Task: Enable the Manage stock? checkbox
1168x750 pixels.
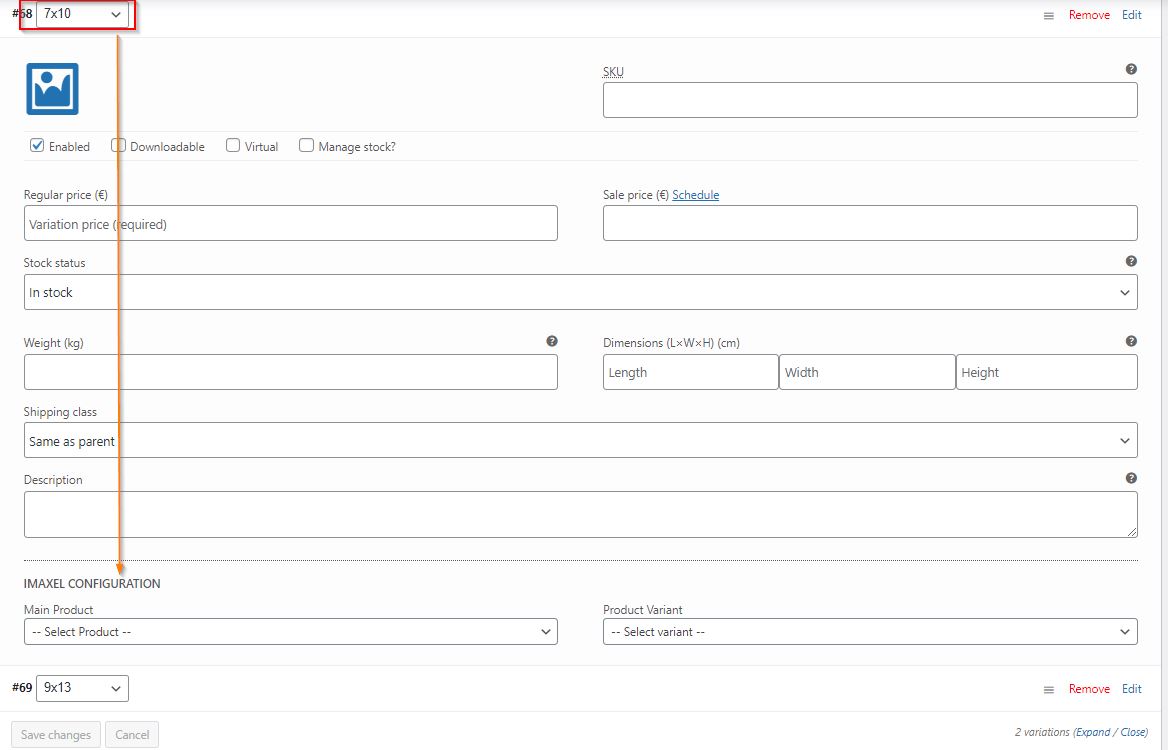Action: pos(306,145)
